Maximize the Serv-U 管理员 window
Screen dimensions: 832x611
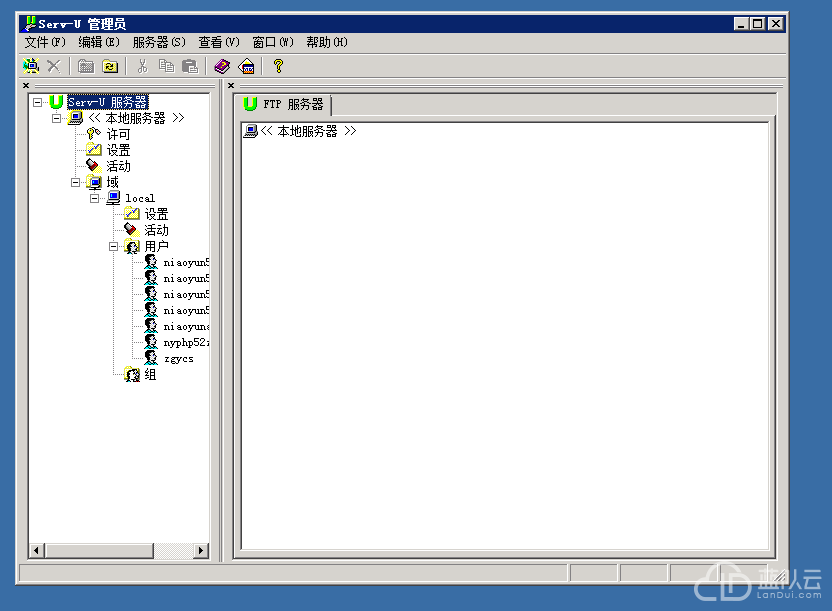tap(758, 24)
